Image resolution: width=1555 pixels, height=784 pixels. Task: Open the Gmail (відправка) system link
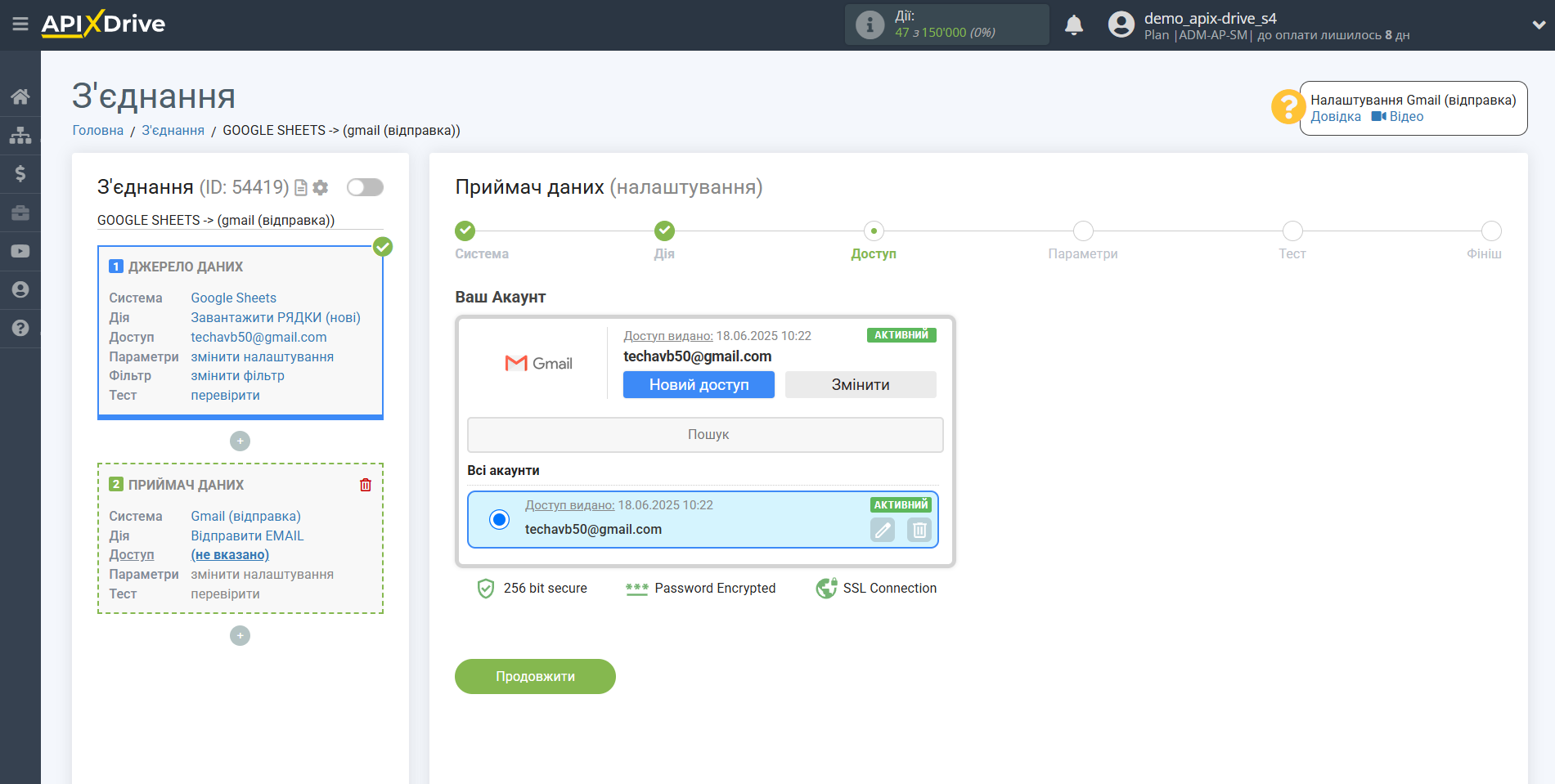click(245, 517)
